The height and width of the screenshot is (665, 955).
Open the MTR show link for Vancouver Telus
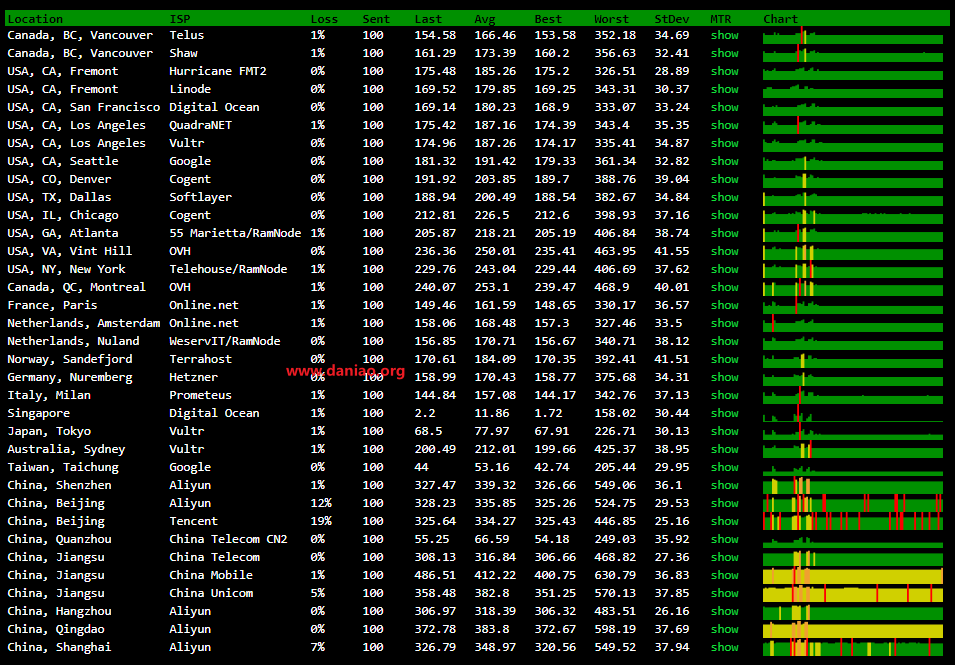click(x=724, y=35)
